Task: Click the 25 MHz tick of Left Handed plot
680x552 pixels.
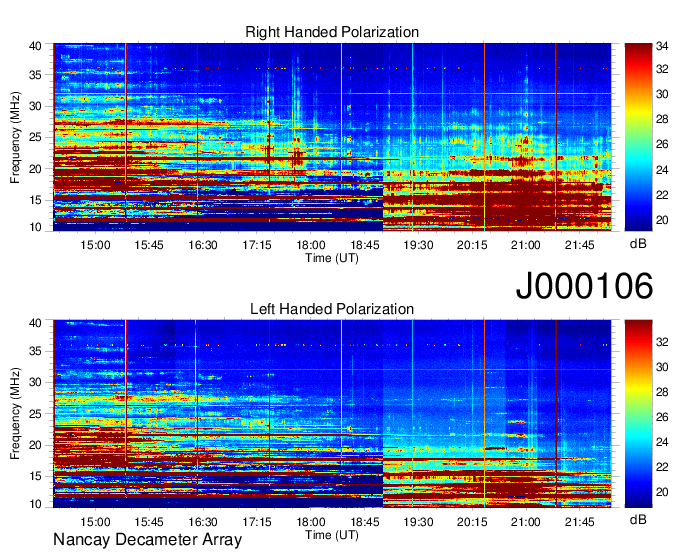Action: tap(36, 414)
